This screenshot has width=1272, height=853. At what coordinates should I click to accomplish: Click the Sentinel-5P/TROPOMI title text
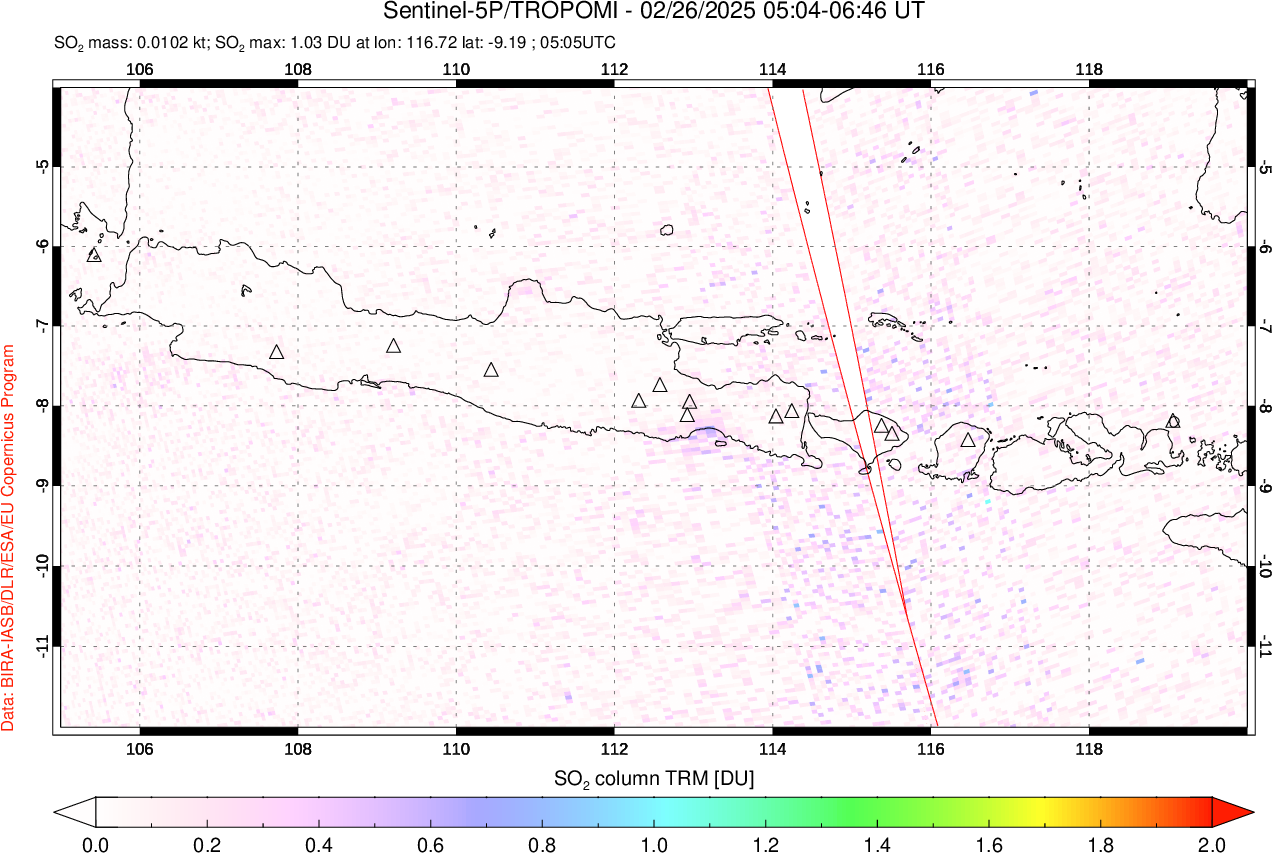pyautogui.click(x=654, y=12)
